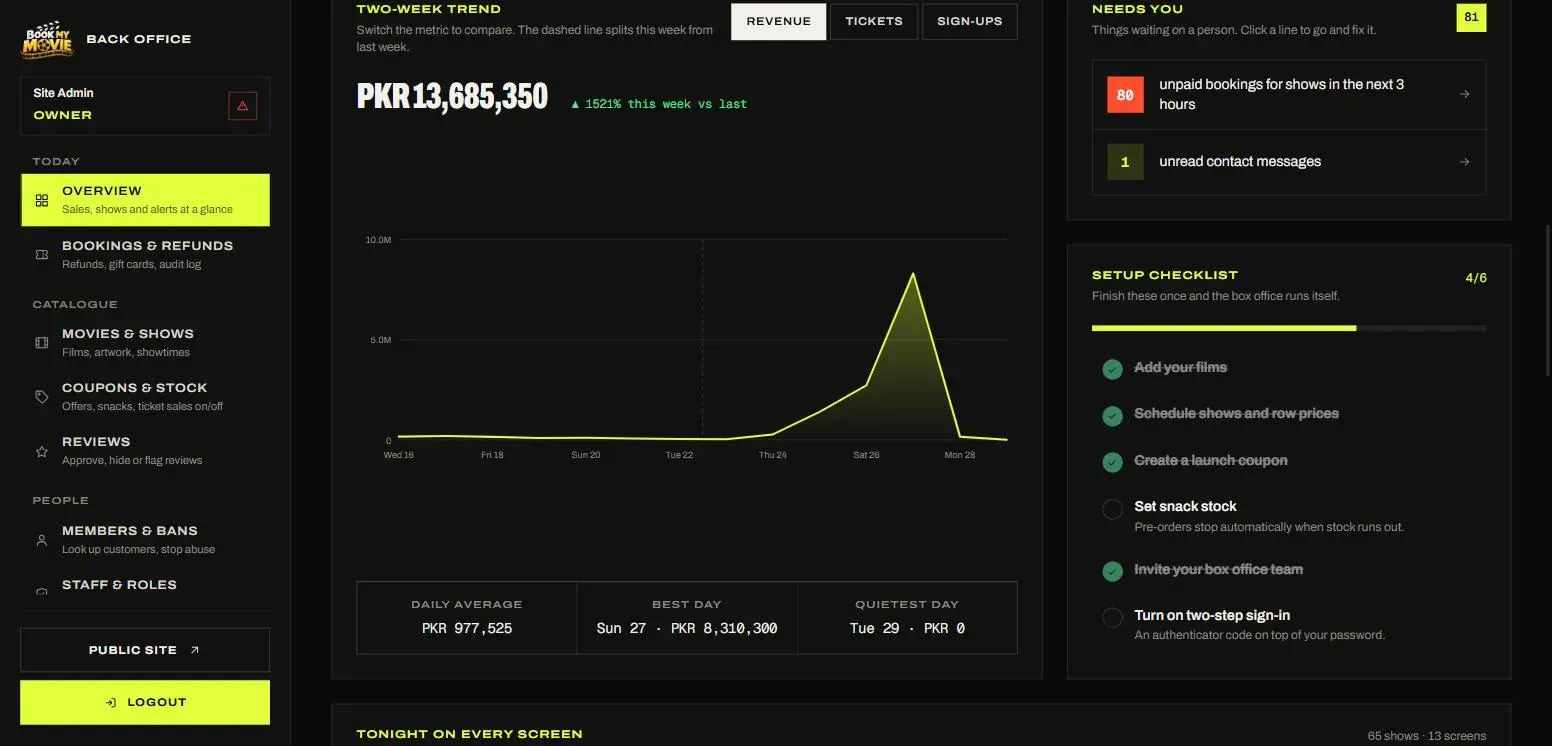Uncheck 'Create a launch coupon' item
Screen dimensions: 1552x746
(1112, 462)
